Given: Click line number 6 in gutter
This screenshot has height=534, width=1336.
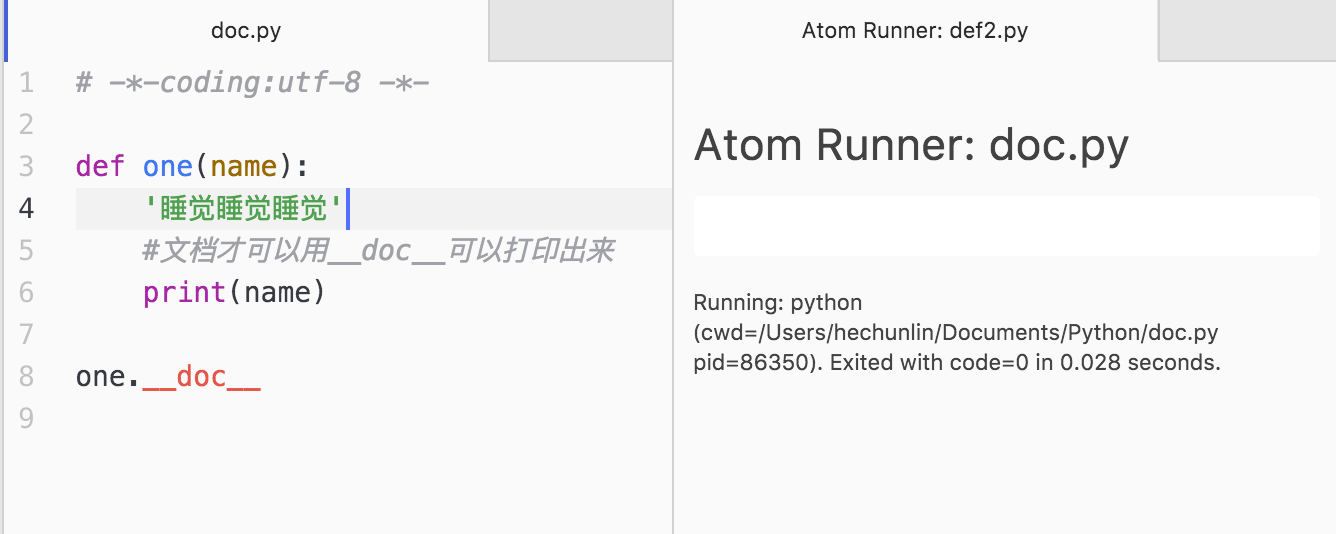Looking at the screenshot, I should pos(26,292).
